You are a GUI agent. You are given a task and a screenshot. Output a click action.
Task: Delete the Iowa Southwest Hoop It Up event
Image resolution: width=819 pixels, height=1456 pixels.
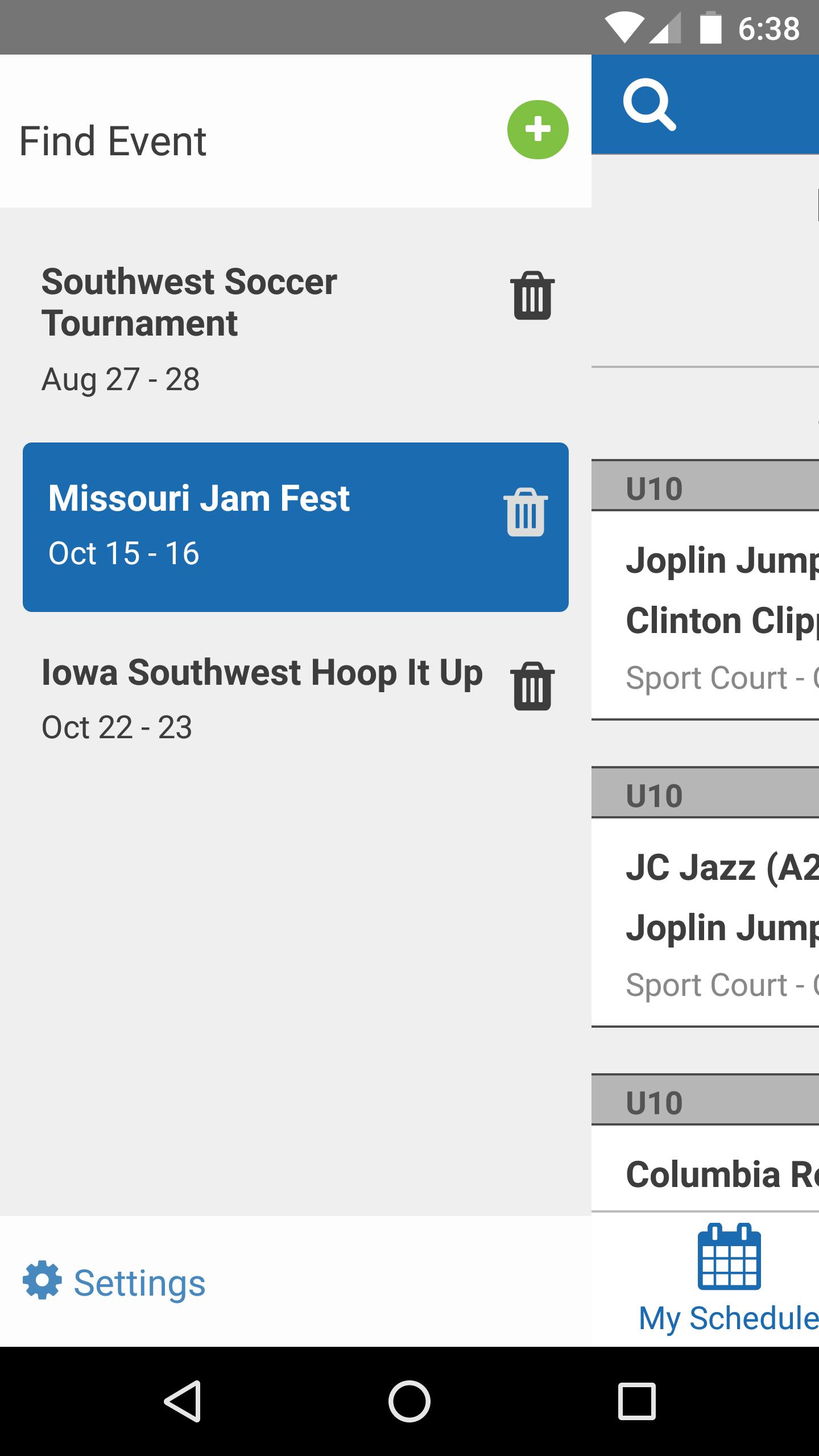click(532, 686)
